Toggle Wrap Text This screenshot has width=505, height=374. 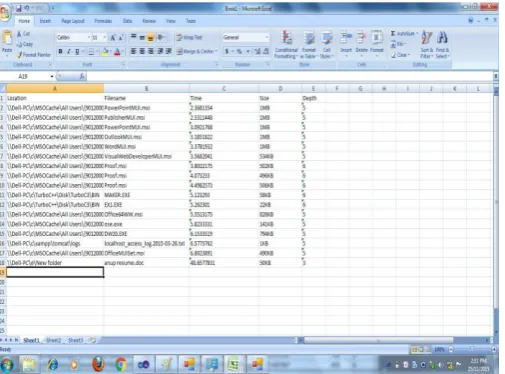pos(189,37)
